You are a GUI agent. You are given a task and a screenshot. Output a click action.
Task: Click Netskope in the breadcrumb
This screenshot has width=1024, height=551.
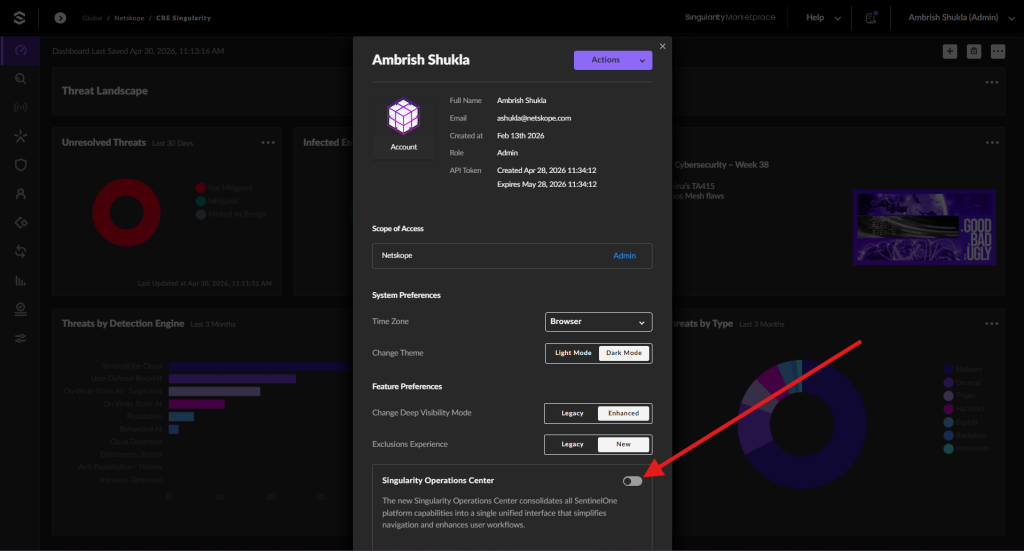pos(129,18)
